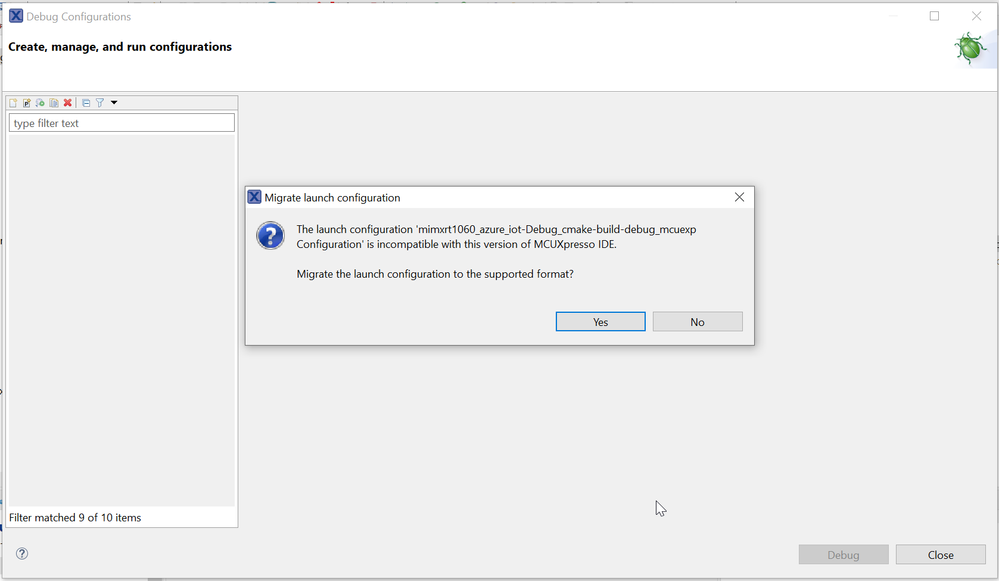Collapse all items in the configurations tree

point(86,102)
